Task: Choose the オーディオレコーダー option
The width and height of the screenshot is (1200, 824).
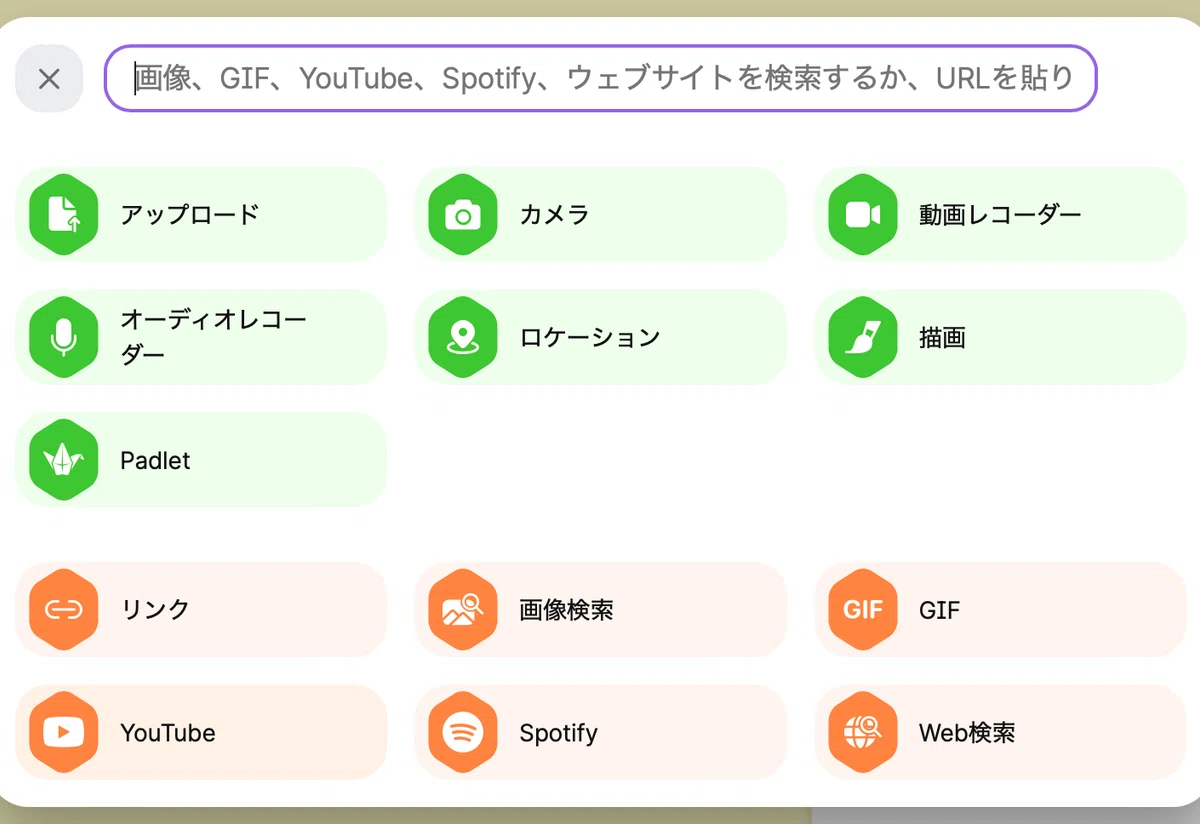Action: pos(201,337)
